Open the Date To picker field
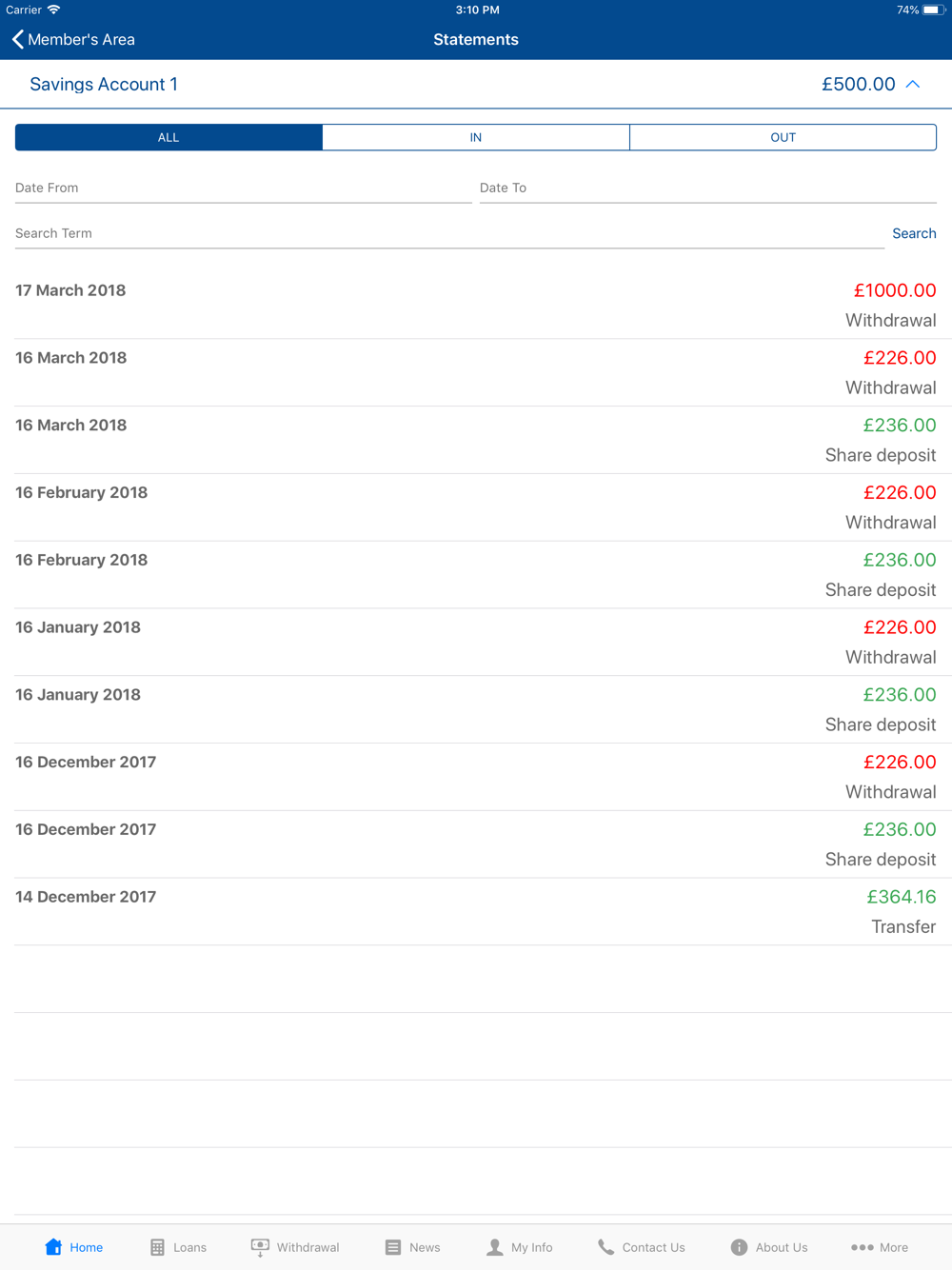The height and width of the screenshot is (1270, 952). (708, 189)
